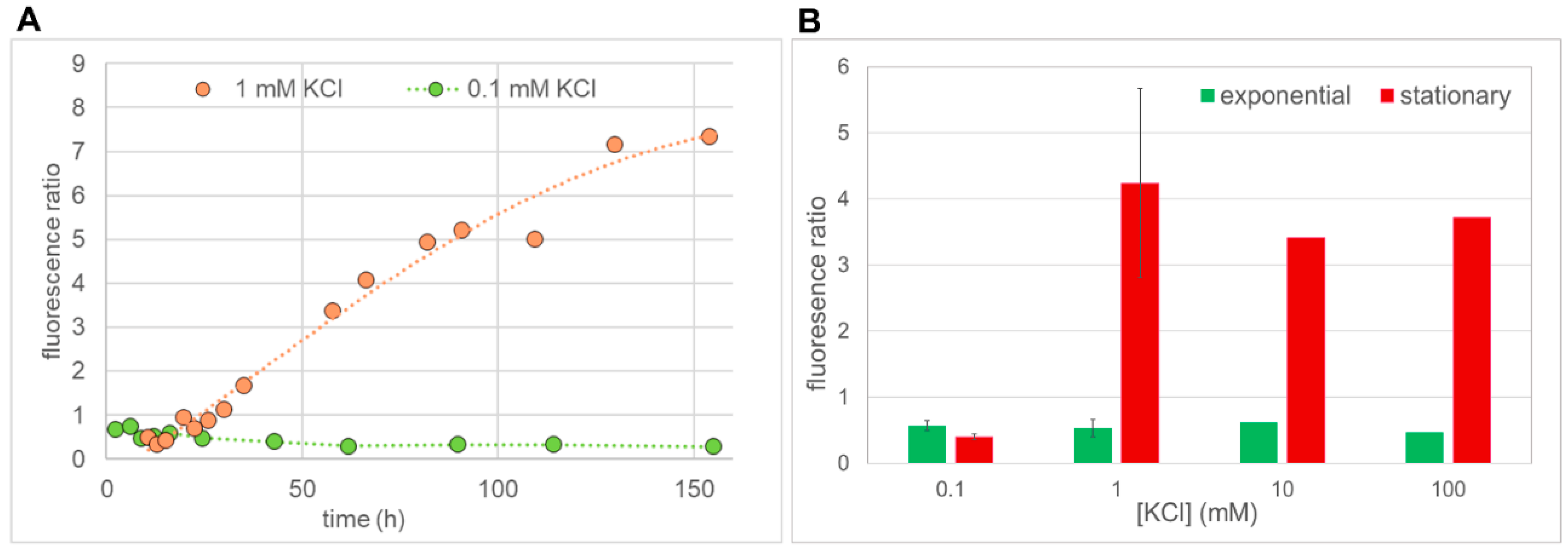Image resolution: width=1568 pixels, height=552 pixels.
Task: Click the [KCl] (mM) axis title
Action: point(1197,513)
